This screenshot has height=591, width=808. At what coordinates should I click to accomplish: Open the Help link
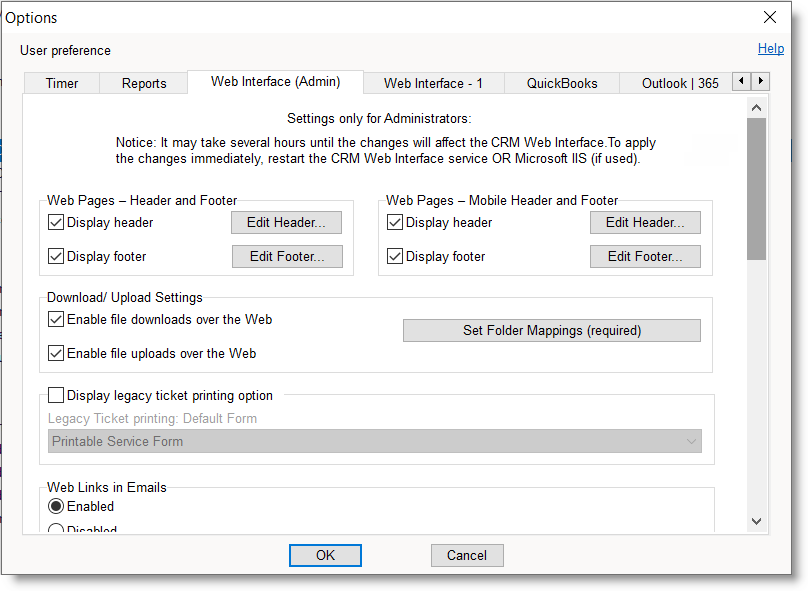(770, 48)
